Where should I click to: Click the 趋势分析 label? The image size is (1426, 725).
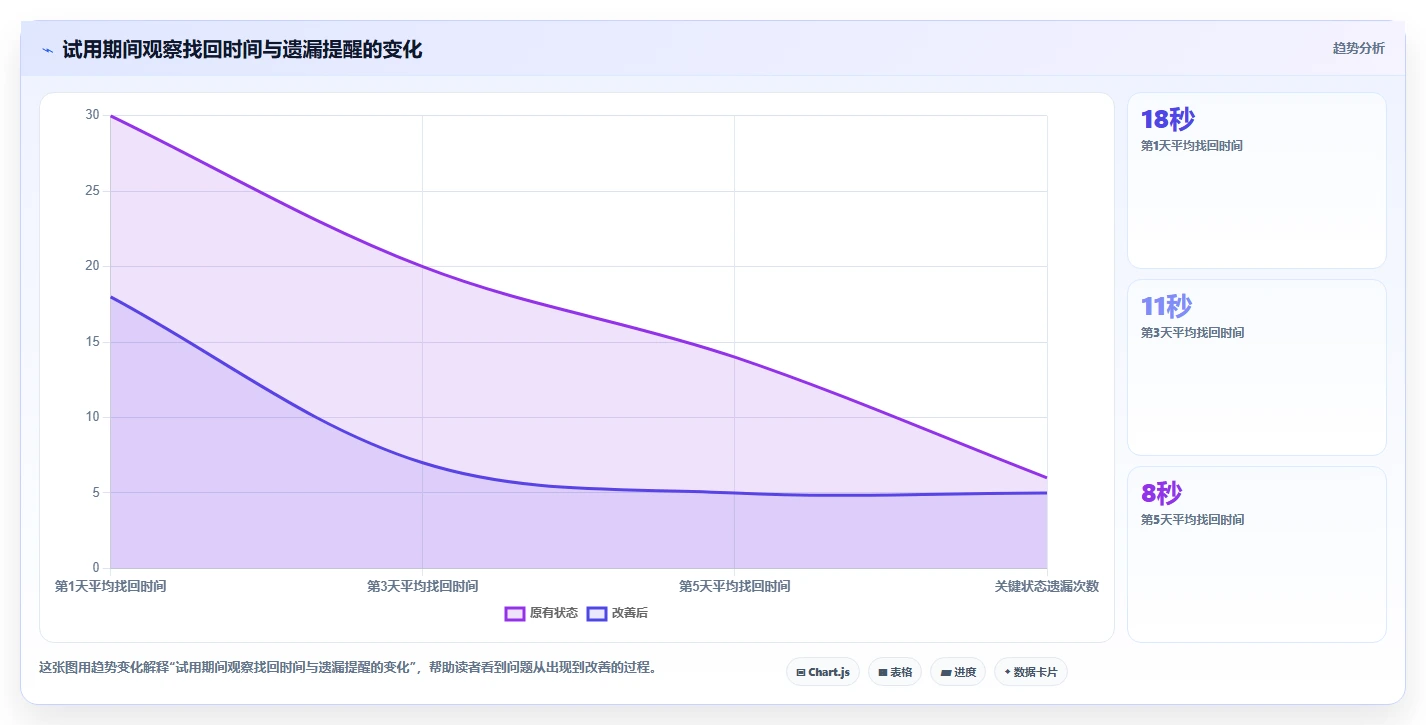[x=1358, y=48]
